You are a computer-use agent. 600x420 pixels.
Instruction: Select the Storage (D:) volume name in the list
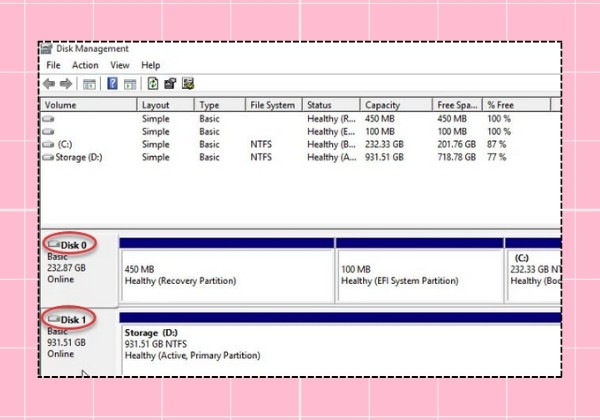[79, 157]
